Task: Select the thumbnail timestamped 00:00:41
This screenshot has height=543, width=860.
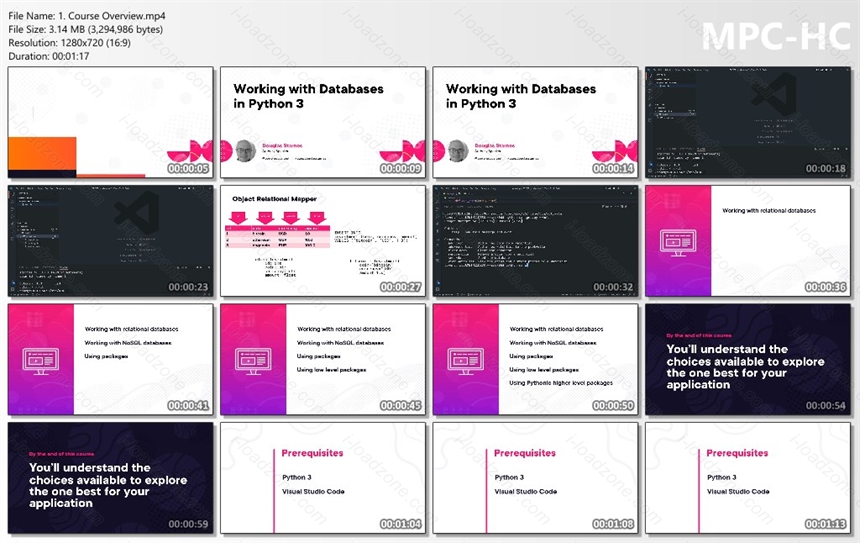Action: [110, 359]
